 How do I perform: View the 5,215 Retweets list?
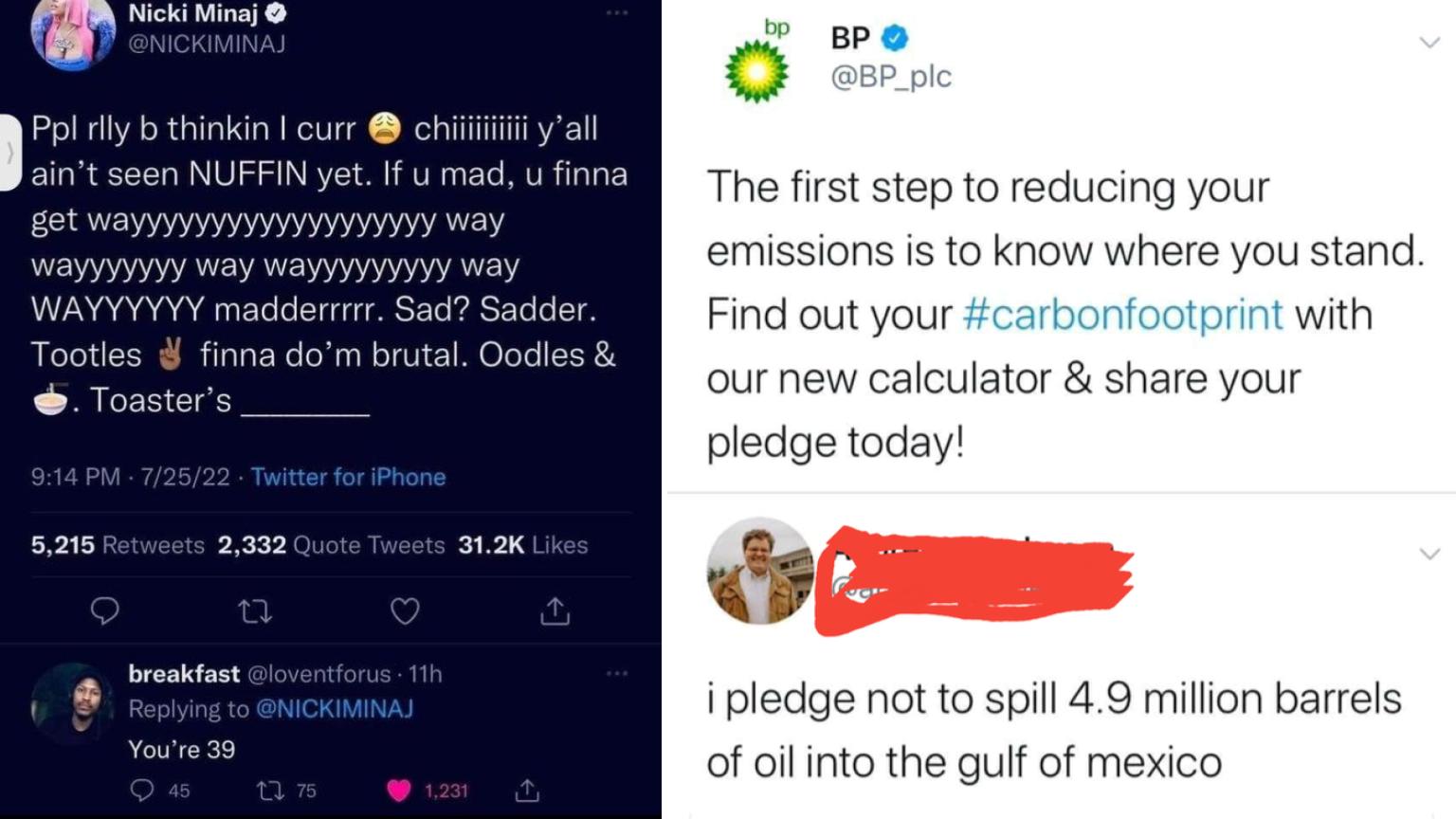[118, 545]
